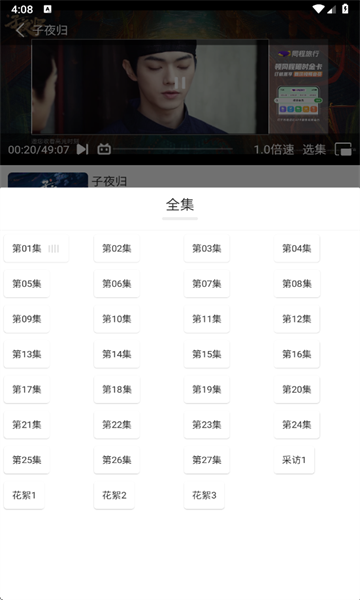360x600 pixels.
Task: Play the 花絮2 behind-the-scenes clip
Action: 114,496
